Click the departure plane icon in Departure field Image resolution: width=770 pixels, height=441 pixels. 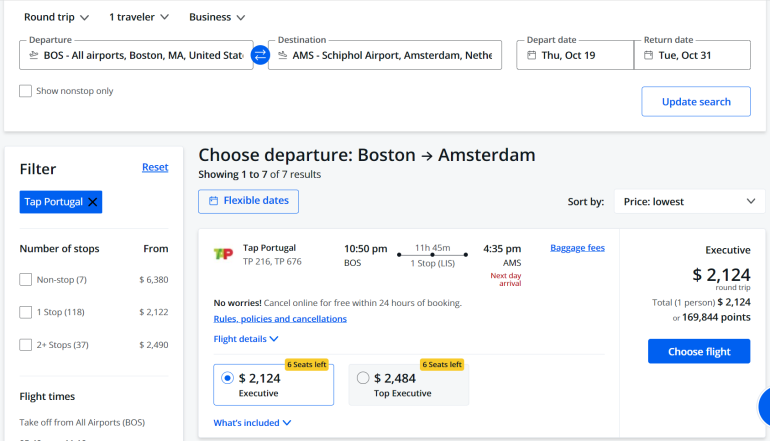point(32,56)
